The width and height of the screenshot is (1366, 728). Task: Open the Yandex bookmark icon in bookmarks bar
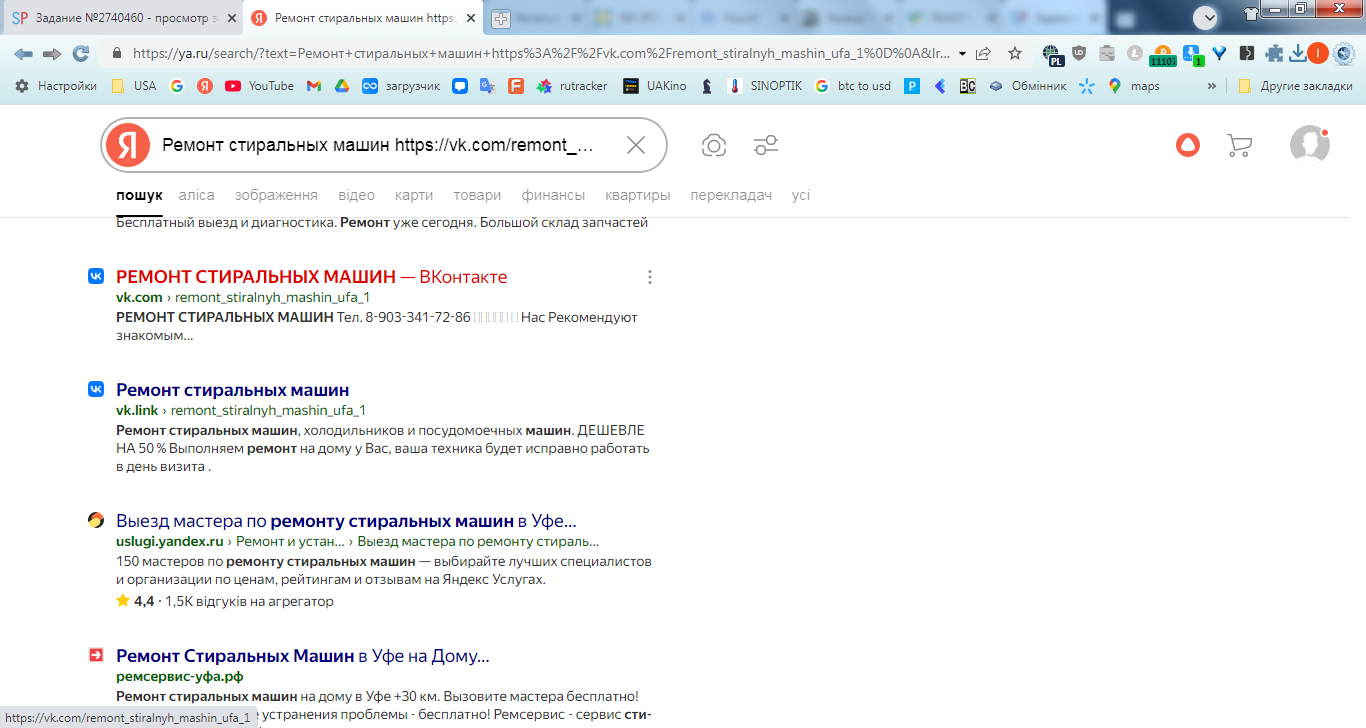[x=205, y=86]
